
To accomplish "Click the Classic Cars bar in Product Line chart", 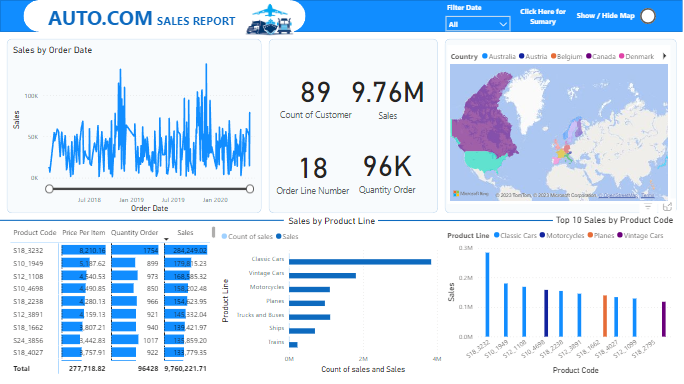I will (x=360, y=262).
